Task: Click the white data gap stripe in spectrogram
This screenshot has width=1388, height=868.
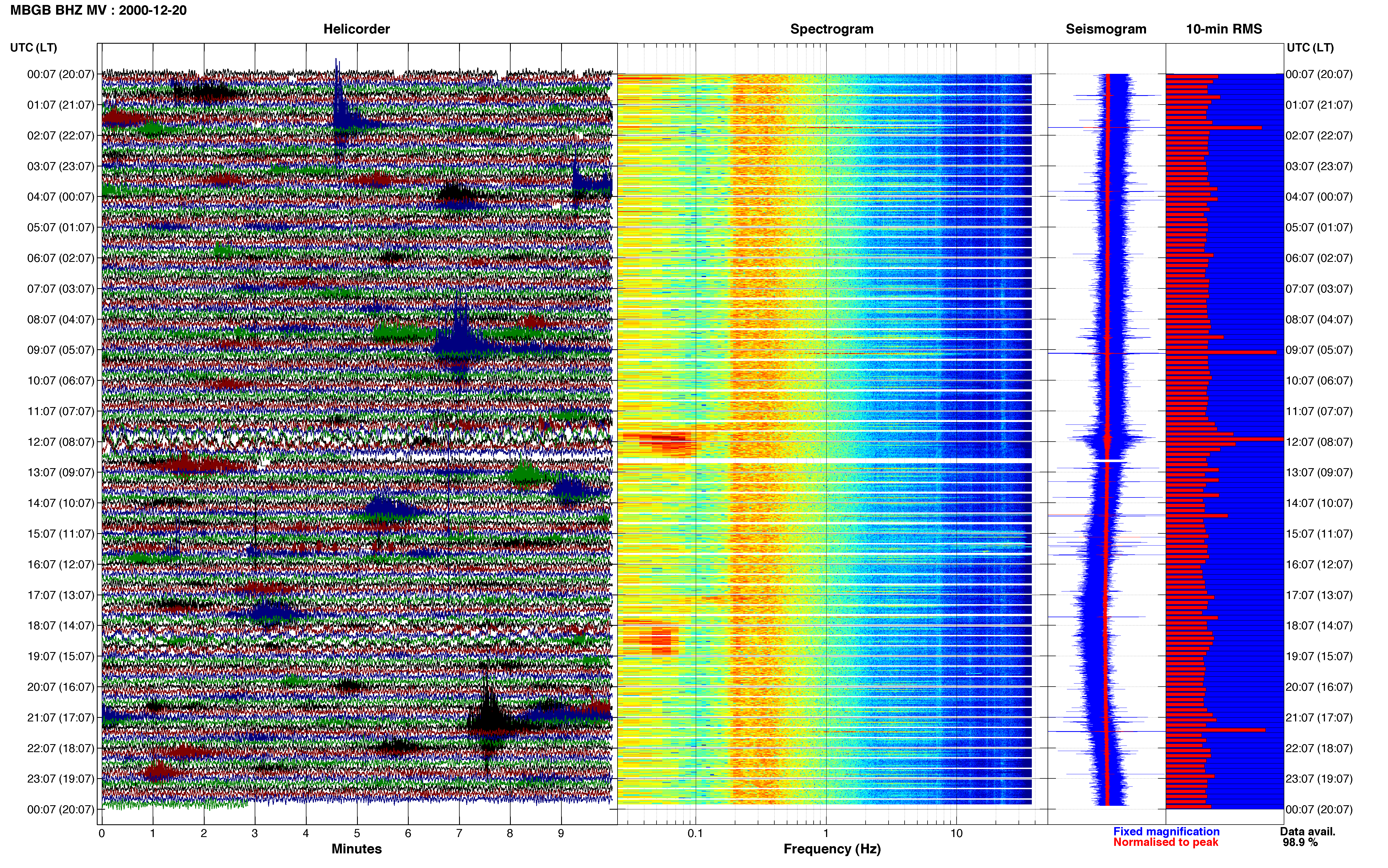Action: 825,460
